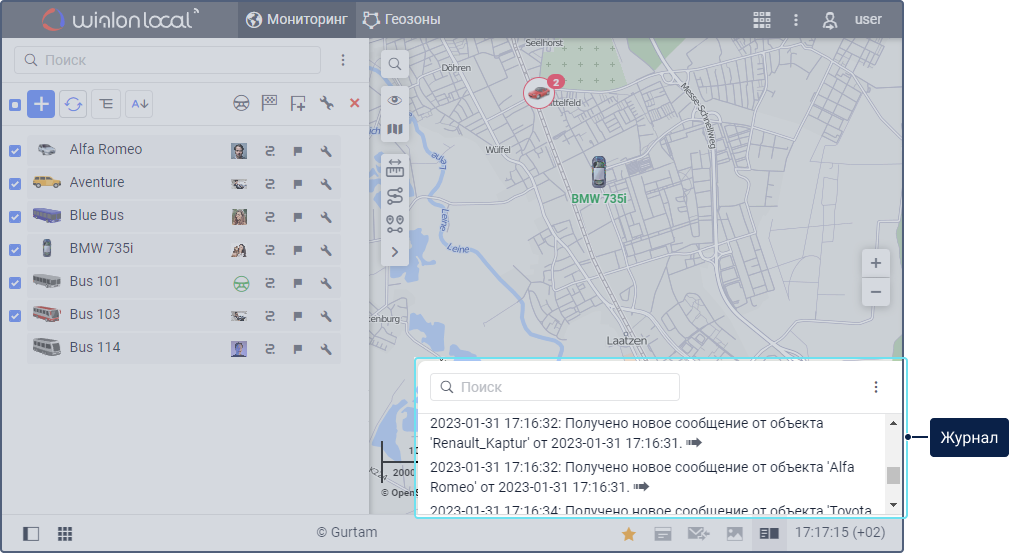Open the log panel three-dot menu
The image size is (1011, 553).
(x=876, y=387)
